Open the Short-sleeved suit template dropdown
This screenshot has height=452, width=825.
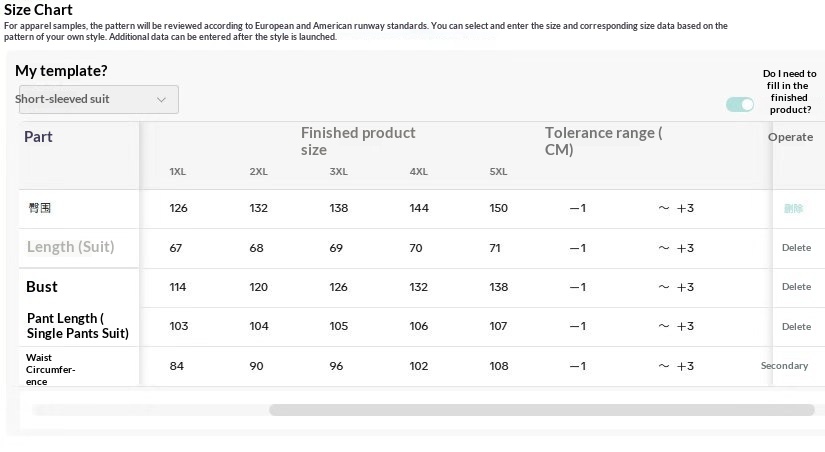tap(99, 99)
